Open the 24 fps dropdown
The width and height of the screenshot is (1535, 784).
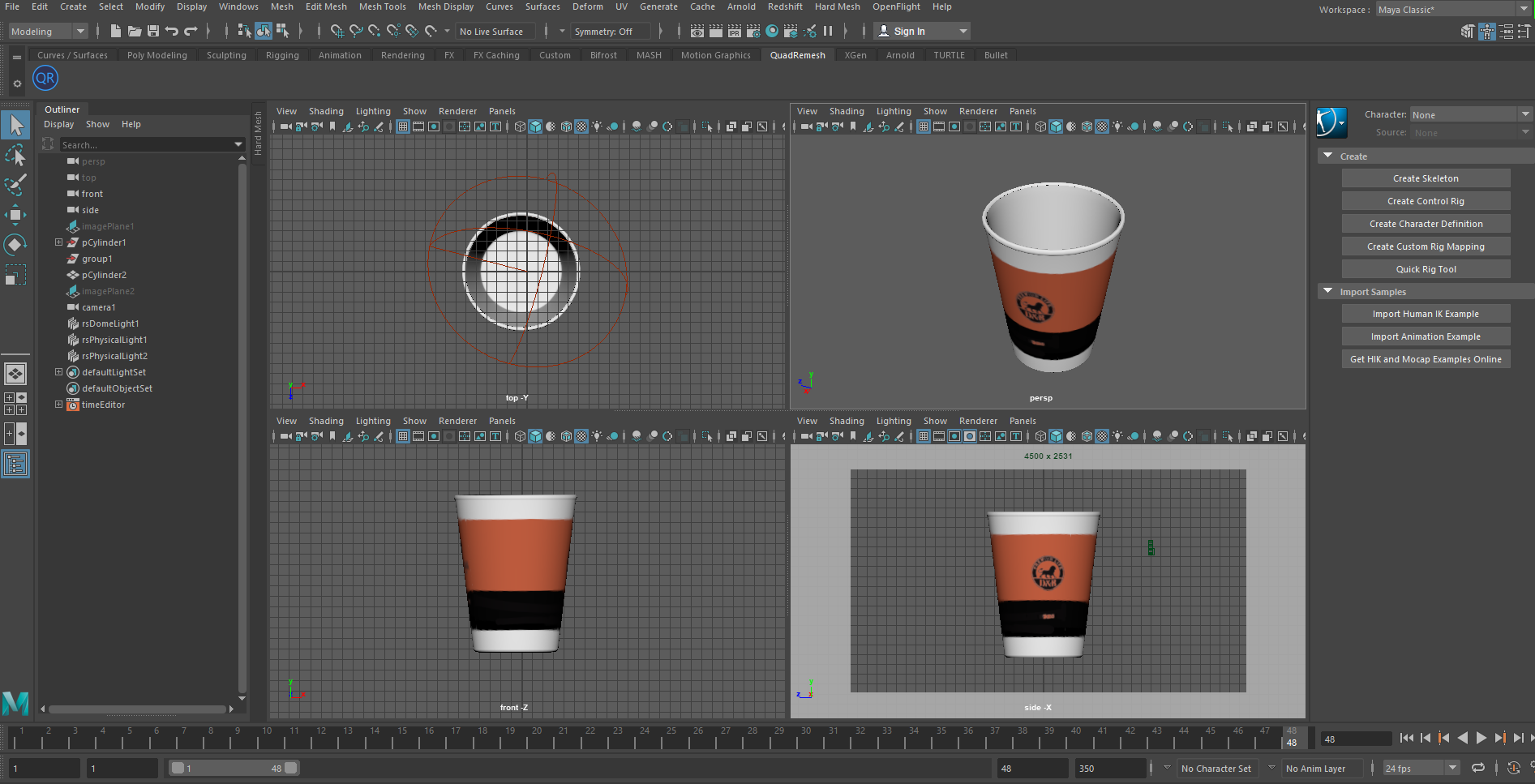[x=1421, y=768]
